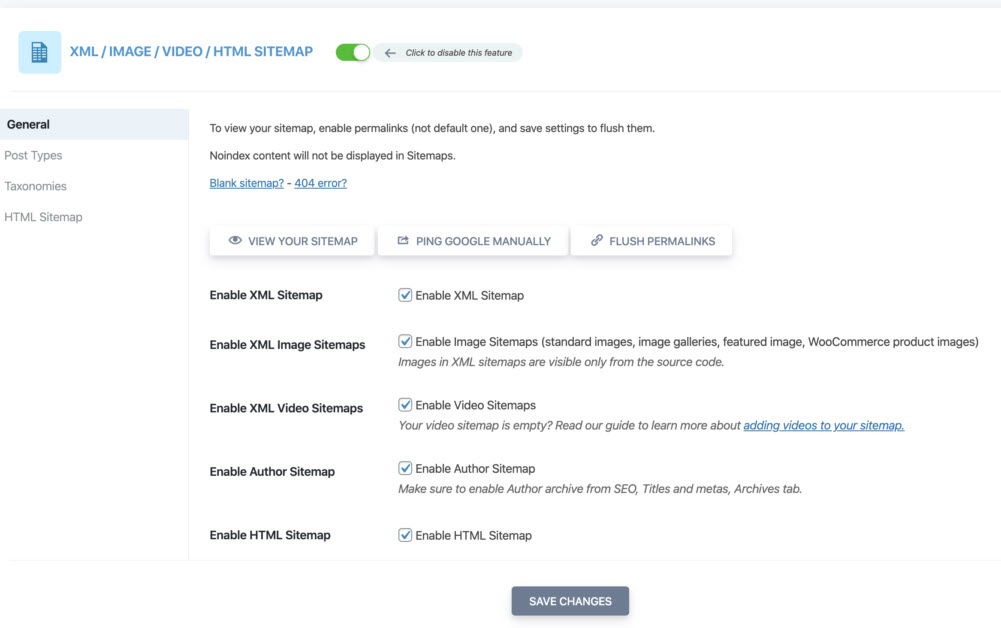Open the Blank sitemap? help link
This screenshot has height=628, width=1001.
246,184
